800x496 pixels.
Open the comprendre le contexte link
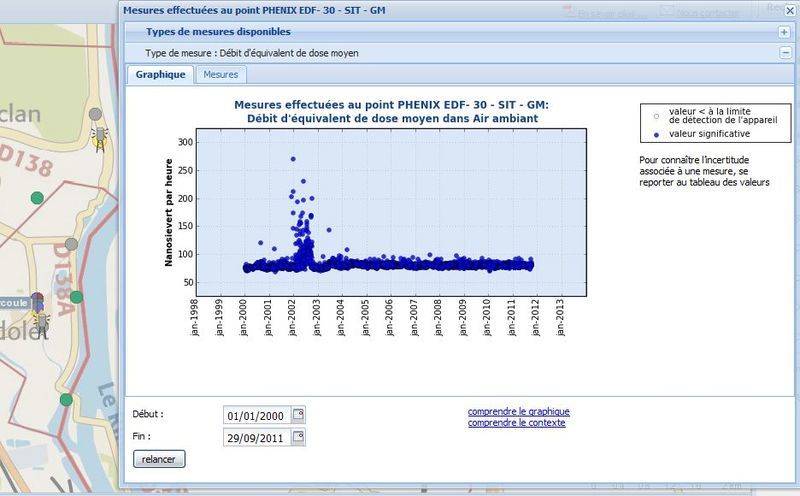[x=516, y=423]
